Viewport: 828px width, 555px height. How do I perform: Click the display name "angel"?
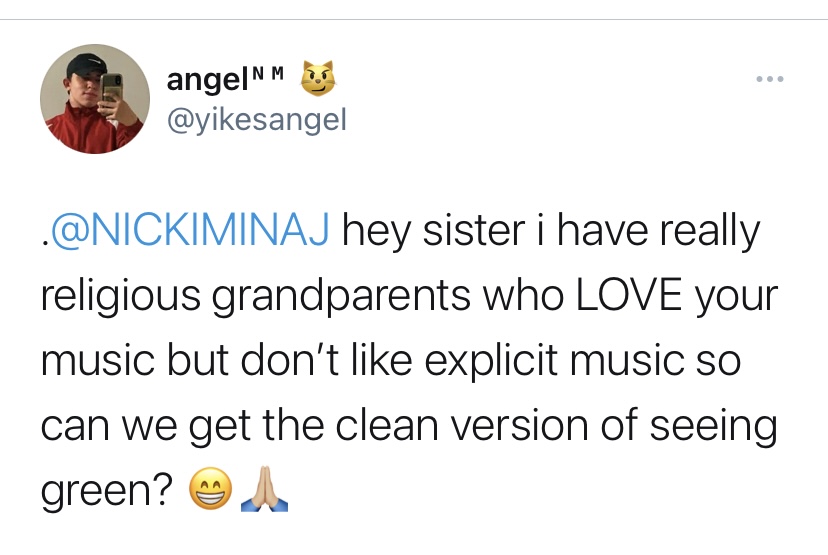pyautogui.click(x=207, y=80)
